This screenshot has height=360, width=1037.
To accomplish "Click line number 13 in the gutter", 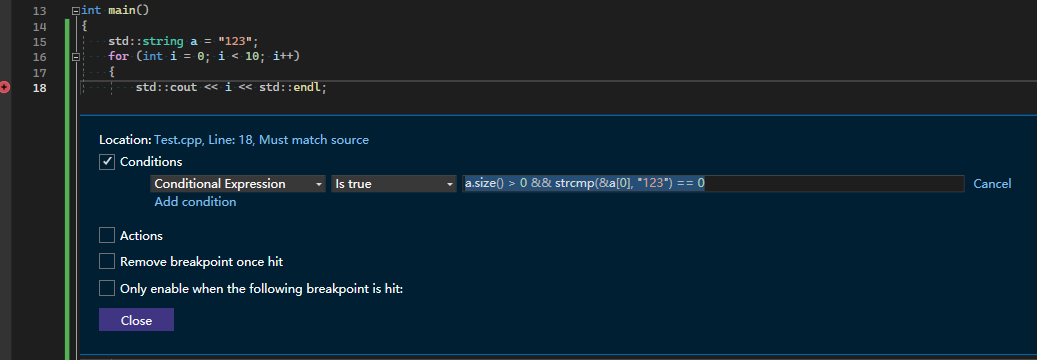I will (40, 11).
